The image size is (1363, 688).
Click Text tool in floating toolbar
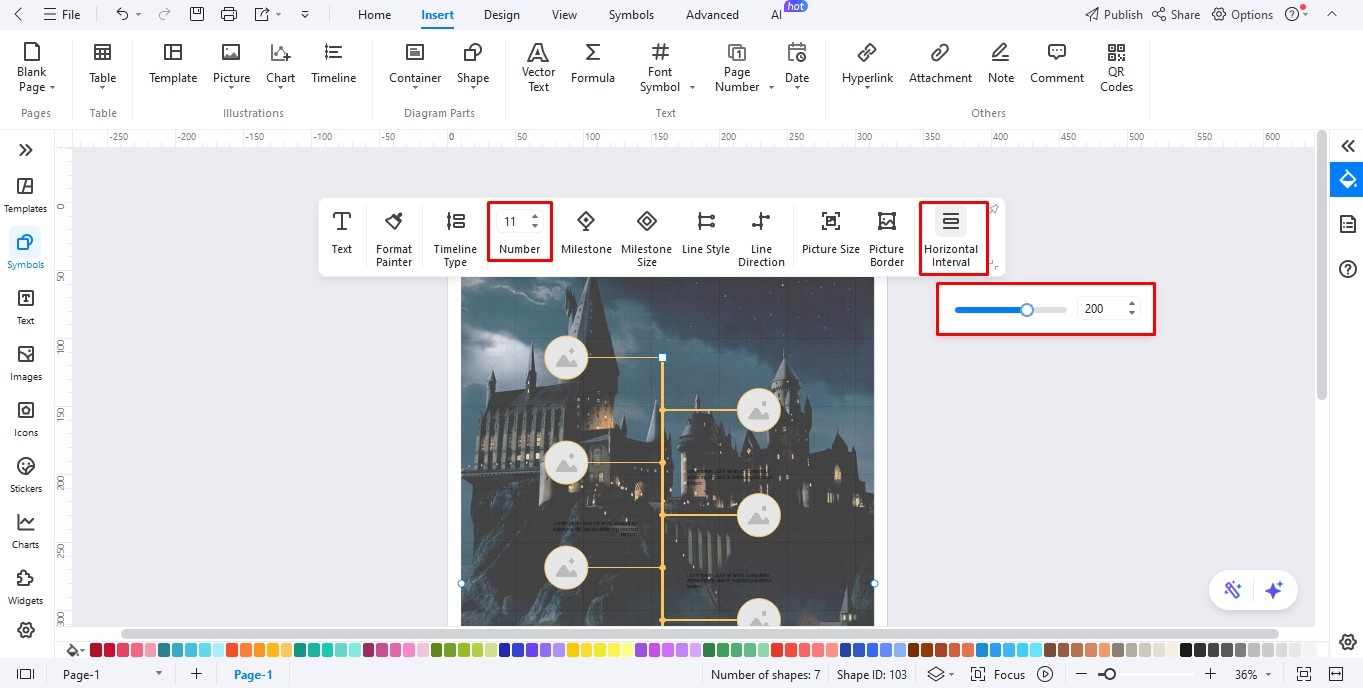tap(342, 233)
